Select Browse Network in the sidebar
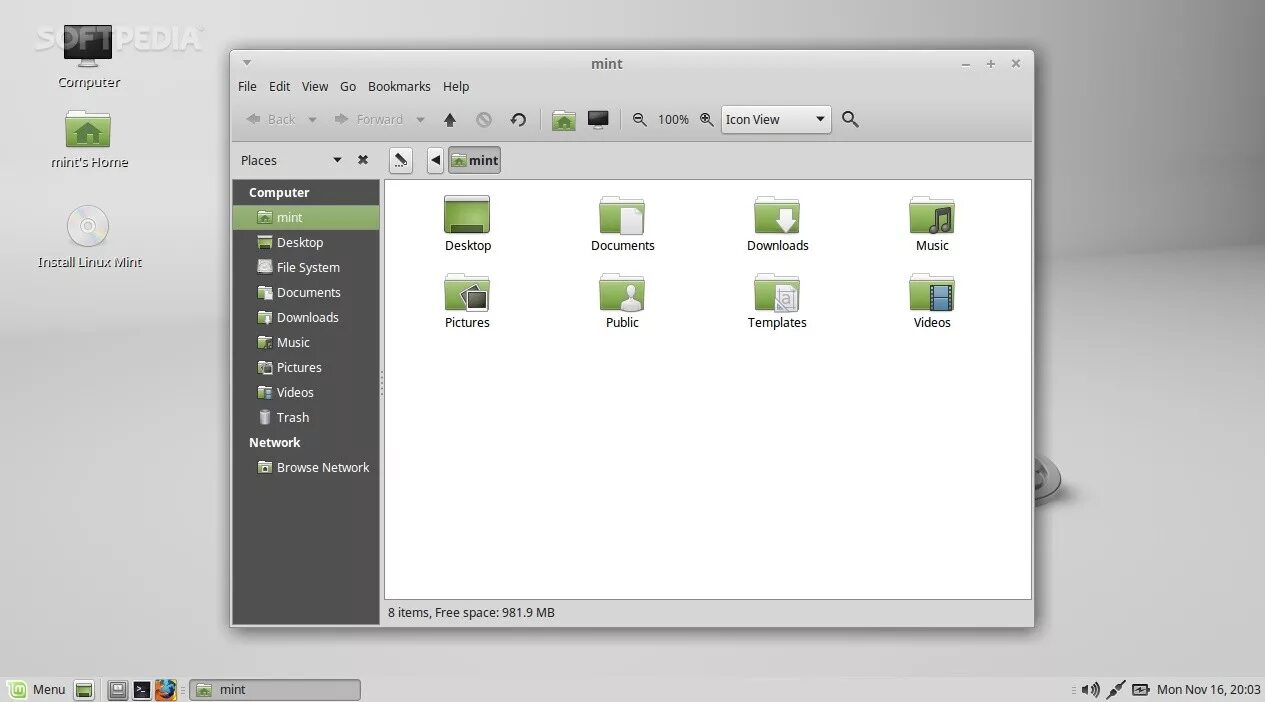The height and width of the screenshot is (702, 1265). tap(306, 467)
